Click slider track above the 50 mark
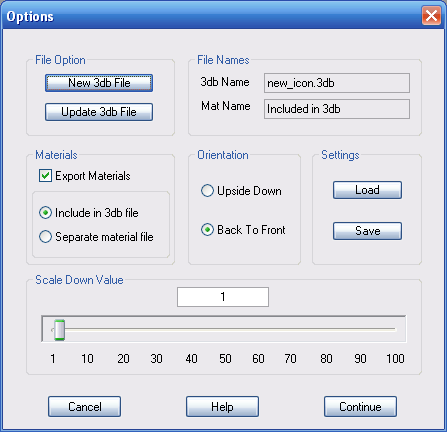Screen dimensions: 447x432 [x=225, y=329]
